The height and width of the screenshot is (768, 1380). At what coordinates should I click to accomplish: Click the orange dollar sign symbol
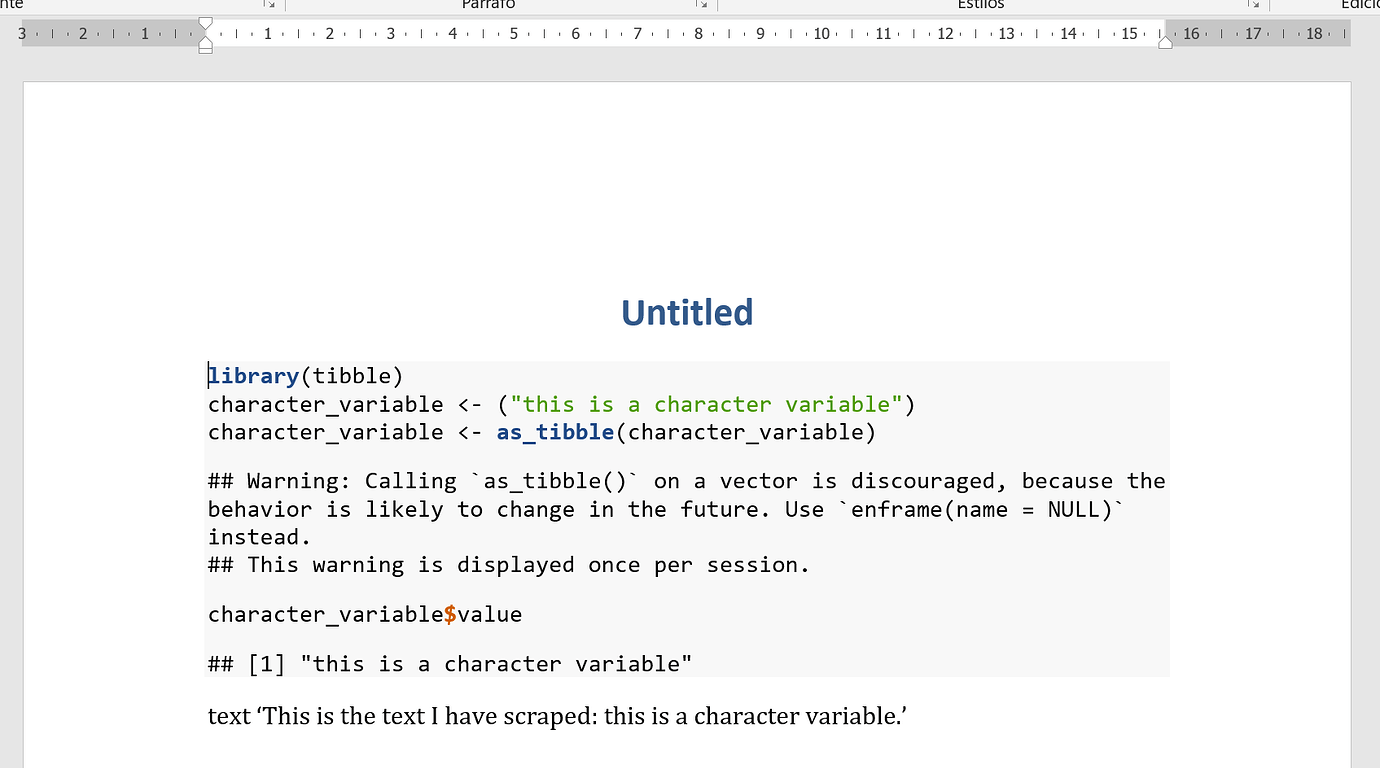(450, 614)
